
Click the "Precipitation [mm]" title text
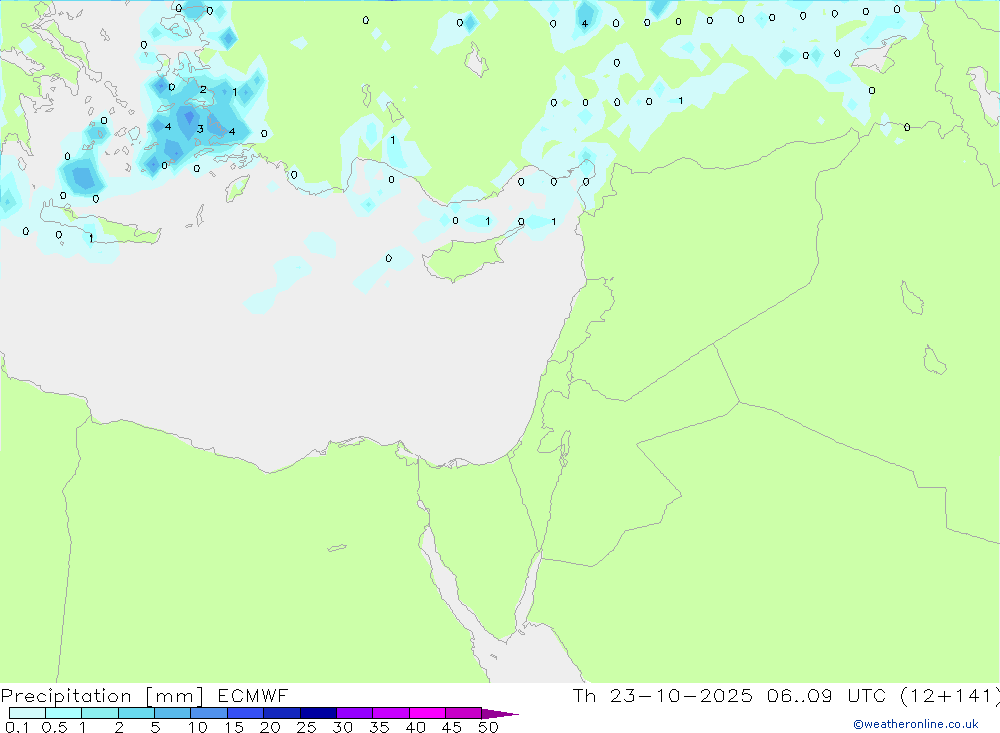[x=102, y=696]
